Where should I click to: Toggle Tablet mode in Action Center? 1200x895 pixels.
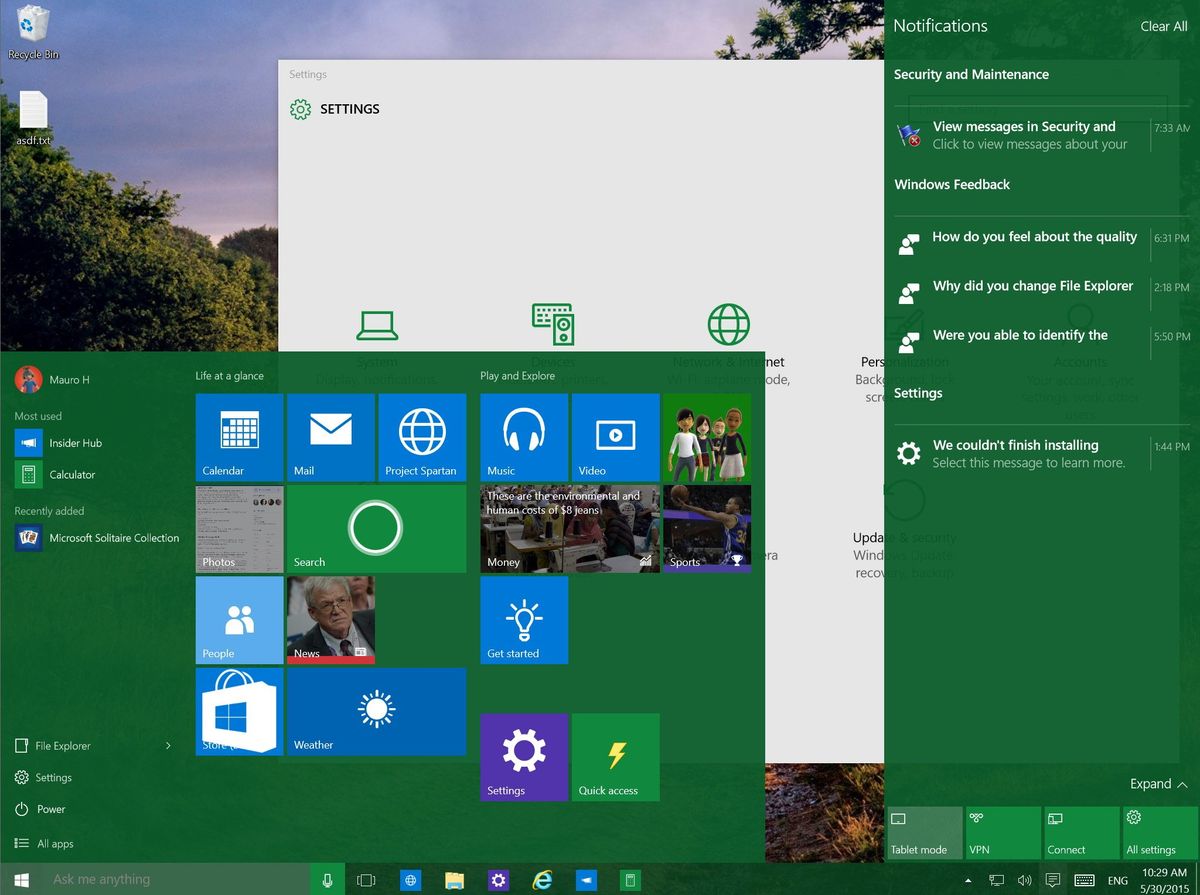[x=922, y=832]
